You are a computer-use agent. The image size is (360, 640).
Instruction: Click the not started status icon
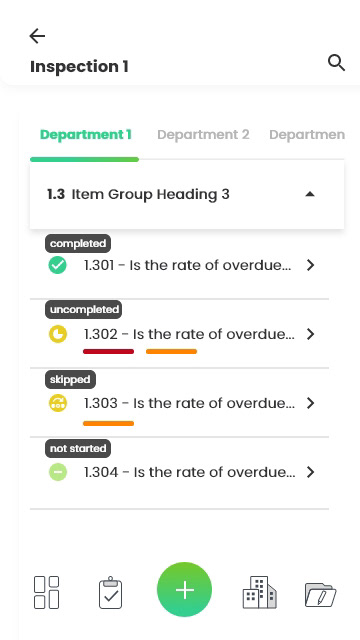coord(58,472)
